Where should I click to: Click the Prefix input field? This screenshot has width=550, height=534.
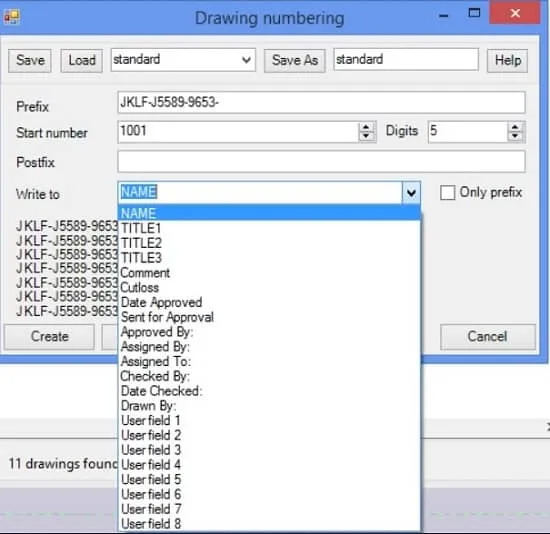click(x=321, y=102)
